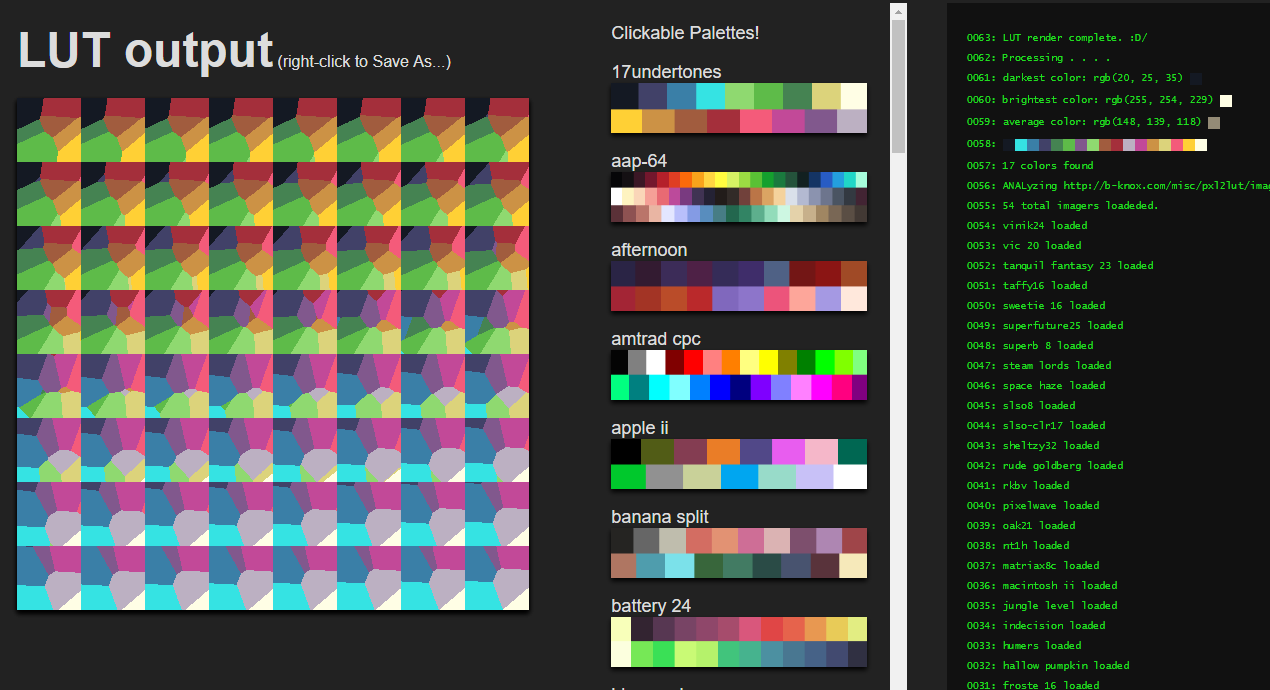Choose the afternoon palette strip
The width and height of the screenshot is (1270, 690).
coord(738,286)
